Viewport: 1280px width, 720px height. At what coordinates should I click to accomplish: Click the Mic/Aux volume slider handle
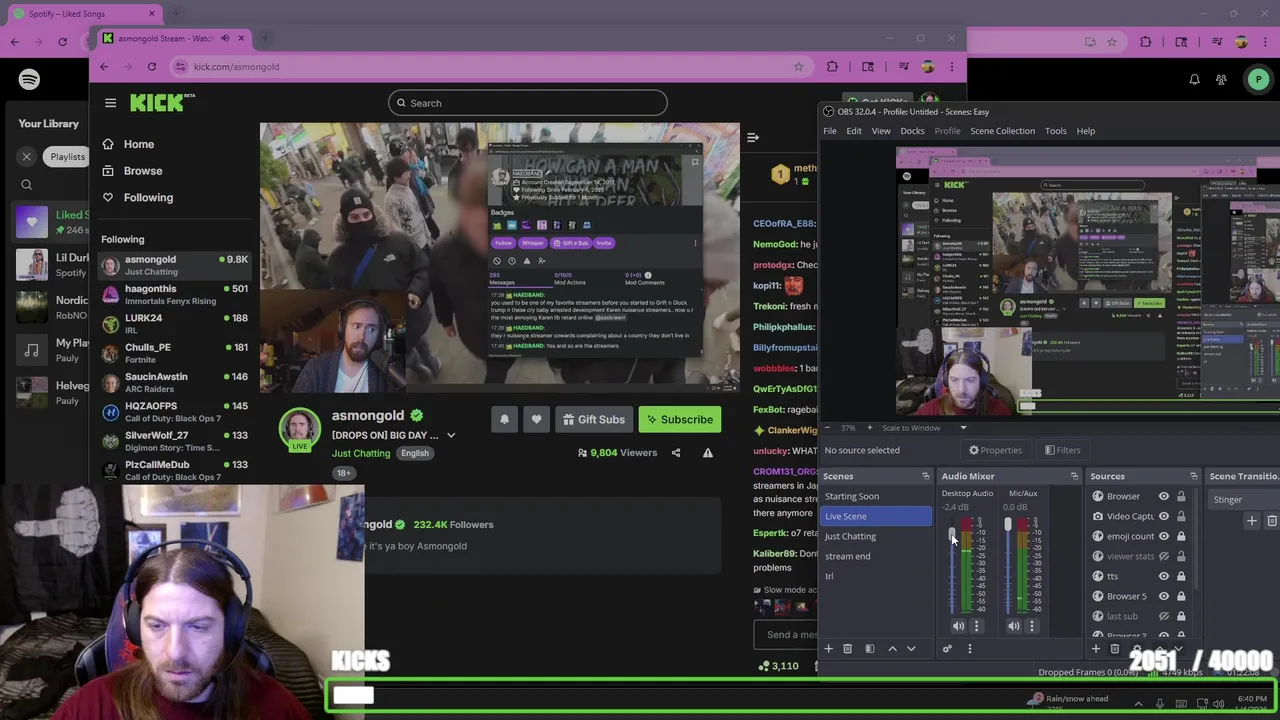[1008, 524]
